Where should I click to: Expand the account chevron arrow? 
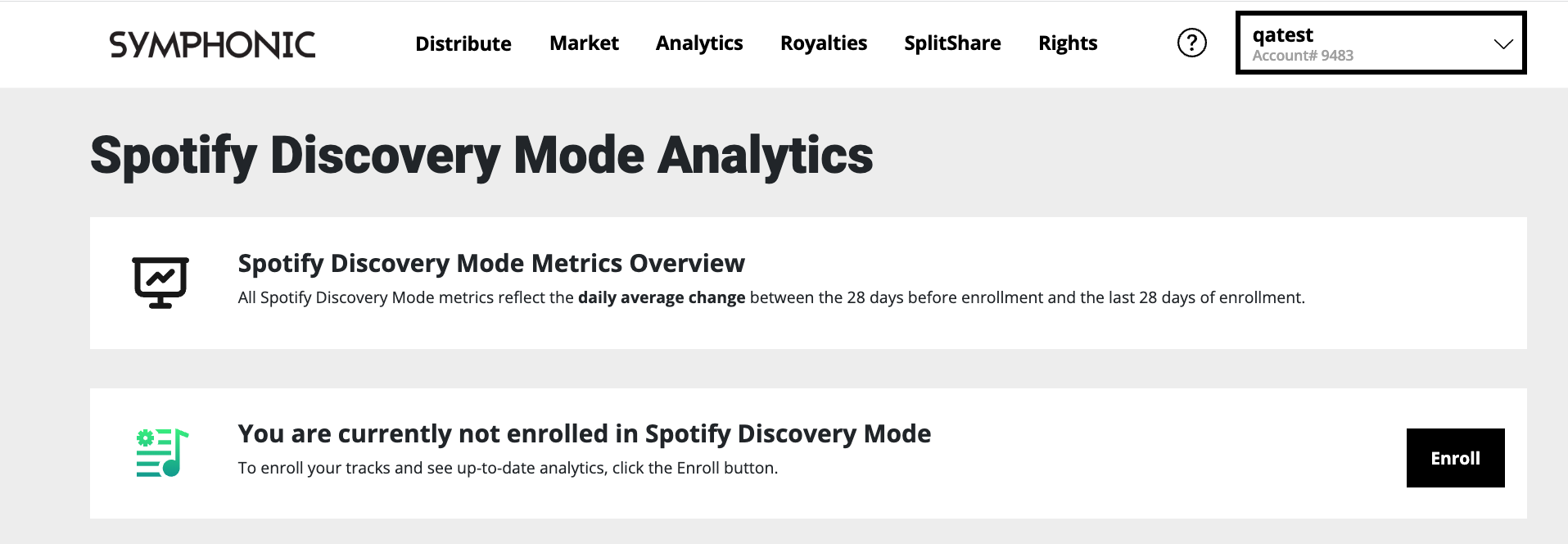click(1502, 44)
